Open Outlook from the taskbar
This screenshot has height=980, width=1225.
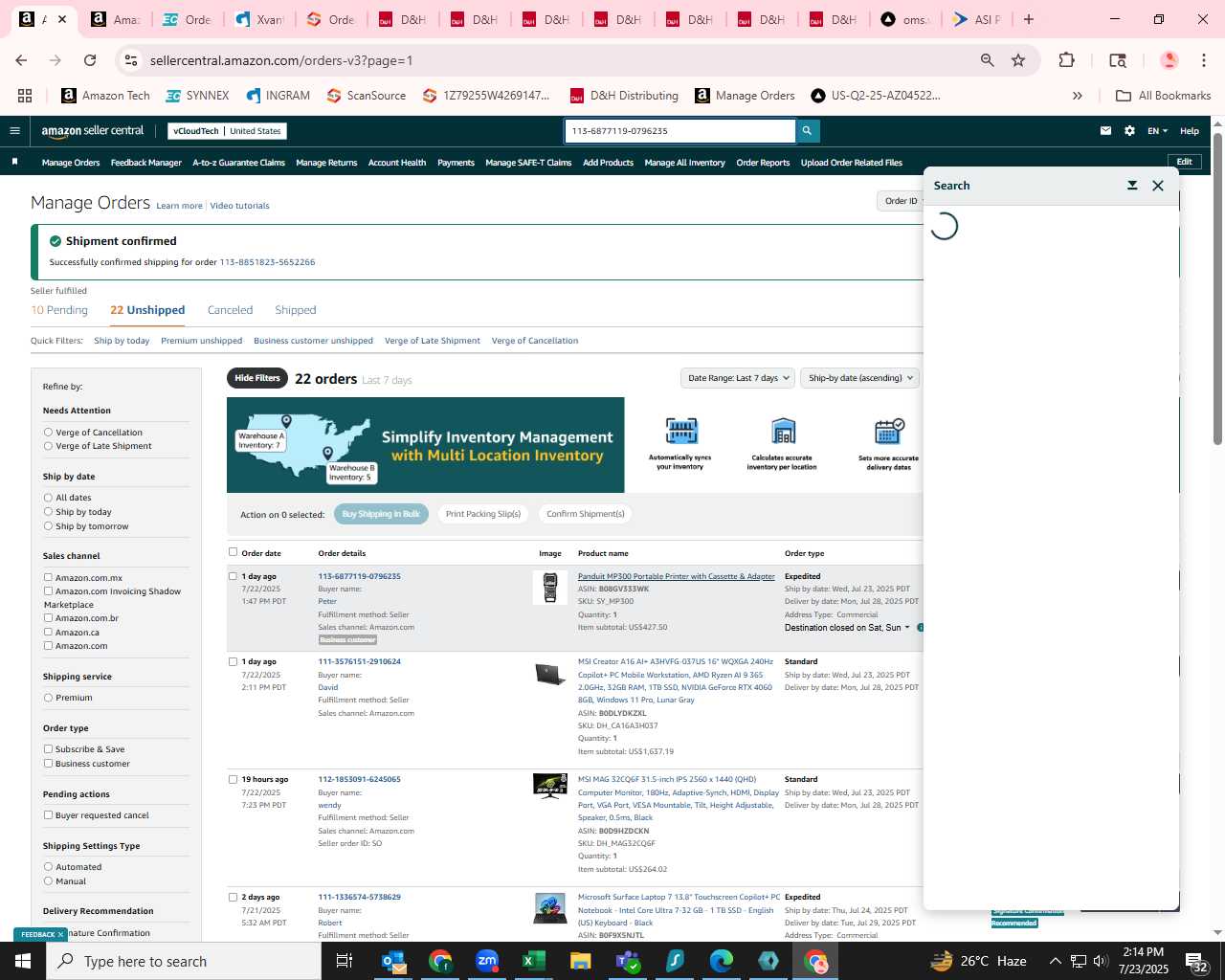click(x=393, y=961)
